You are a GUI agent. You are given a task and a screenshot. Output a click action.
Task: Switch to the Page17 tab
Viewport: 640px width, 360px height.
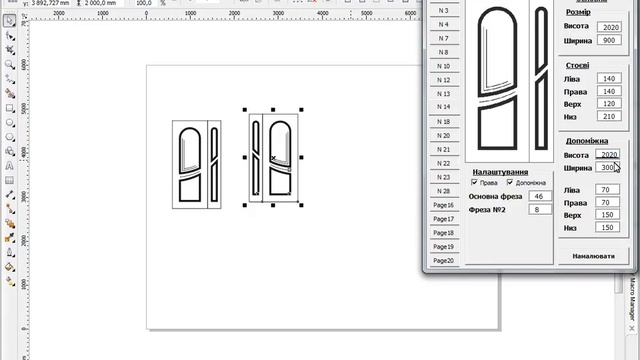coord(444,219)
